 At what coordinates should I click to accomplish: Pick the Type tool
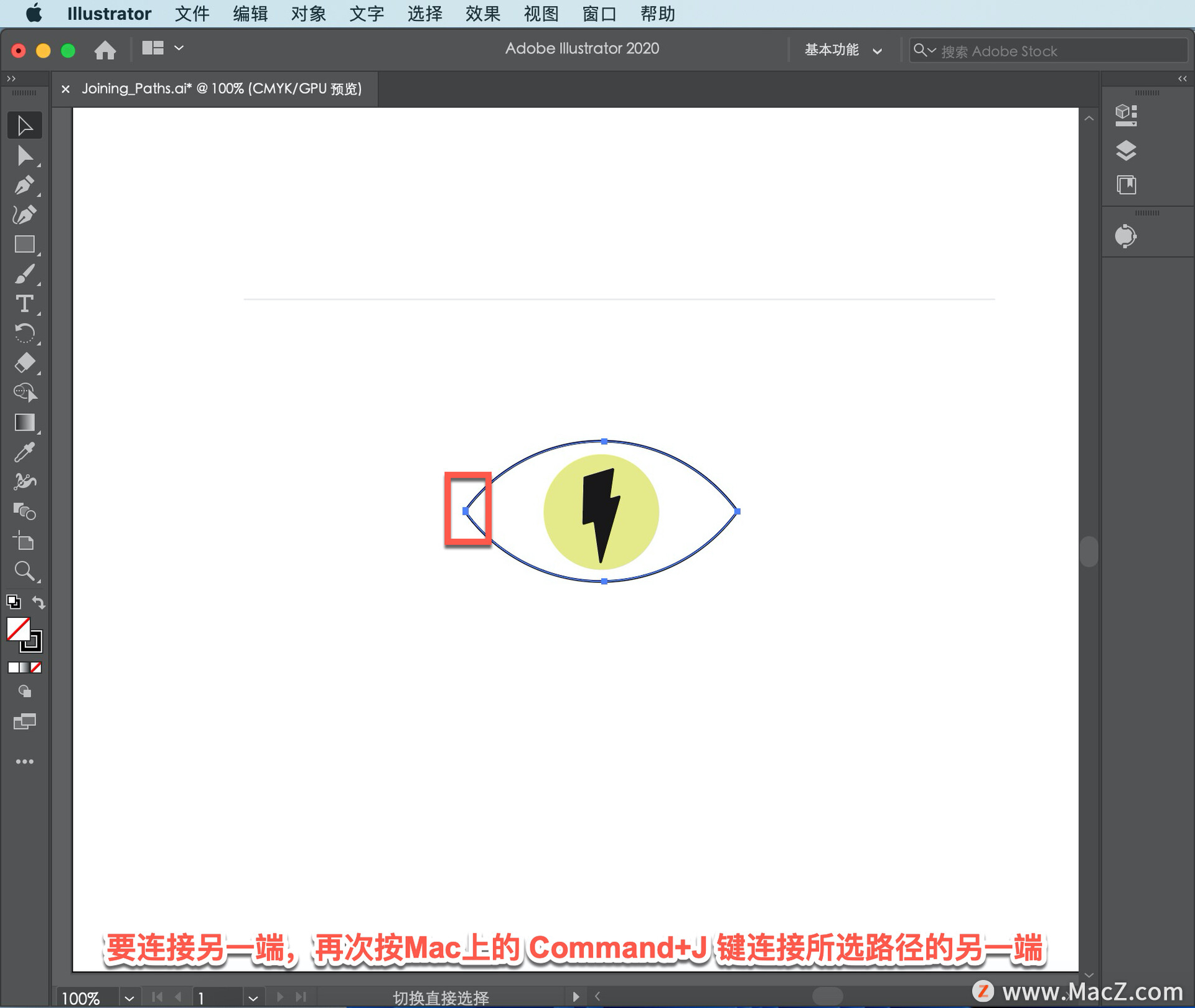tap(25, 304)
